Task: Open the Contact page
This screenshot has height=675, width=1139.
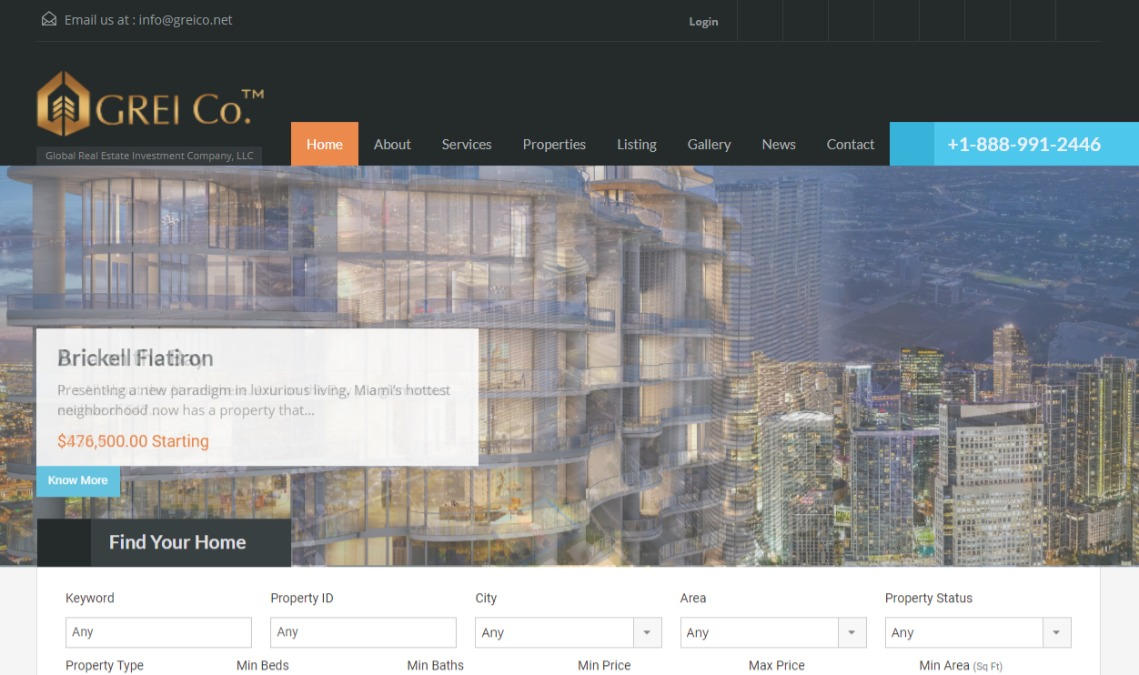Action: click(850, 144)
